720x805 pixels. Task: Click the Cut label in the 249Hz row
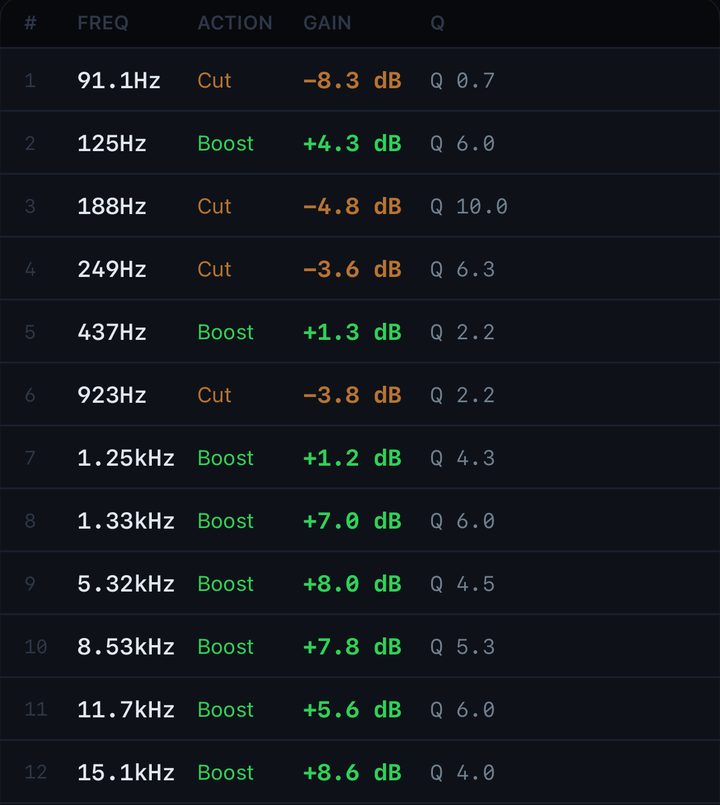tap(214, 270)
